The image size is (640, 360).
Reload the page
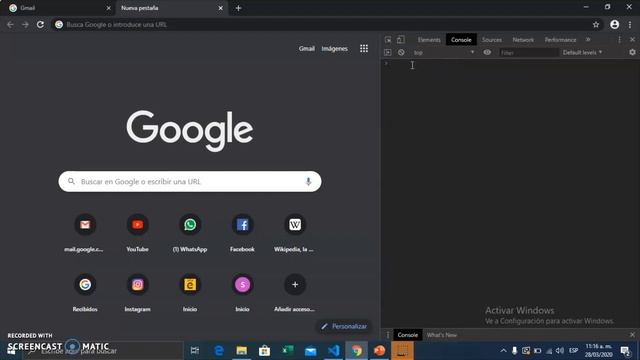tap(40, 24)
